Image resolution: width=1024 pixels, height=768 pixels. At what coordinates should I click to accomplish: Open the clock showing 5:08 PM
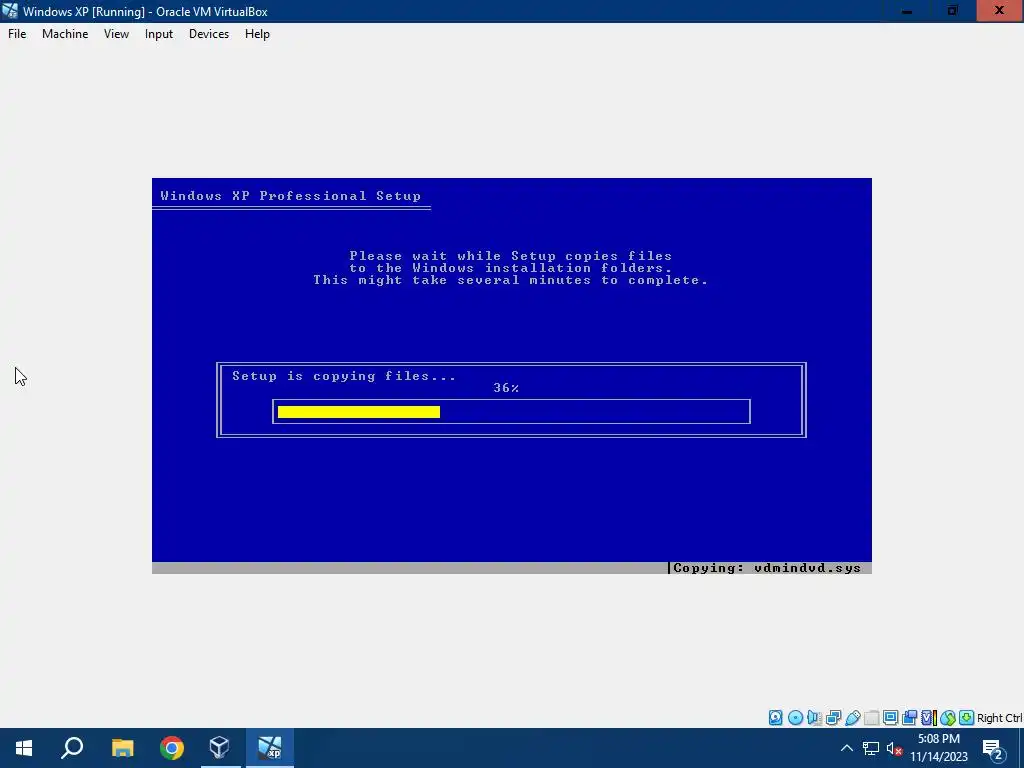click(939, 748)
